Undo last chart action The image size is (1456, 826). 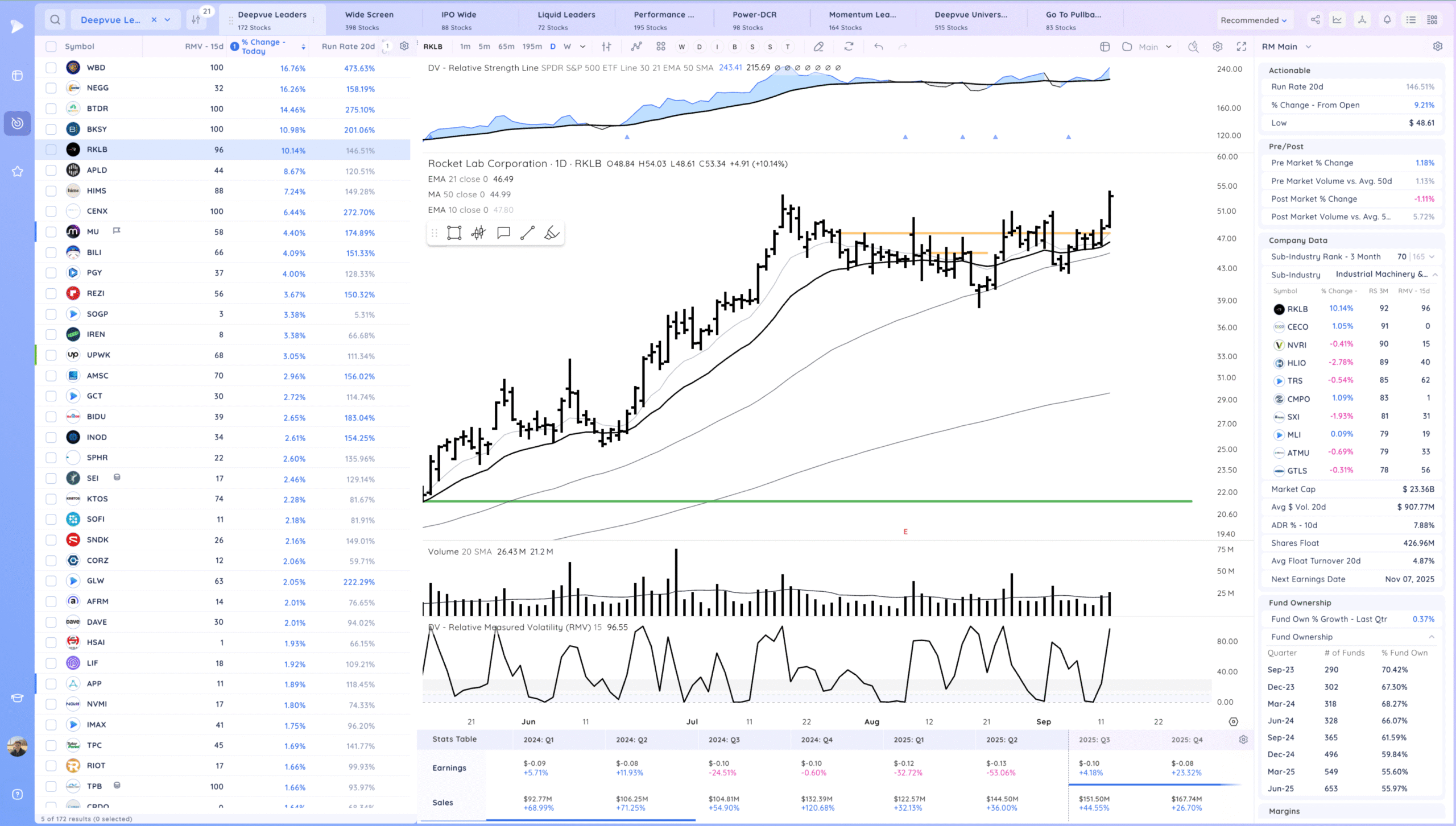click(x=879, y=47)
